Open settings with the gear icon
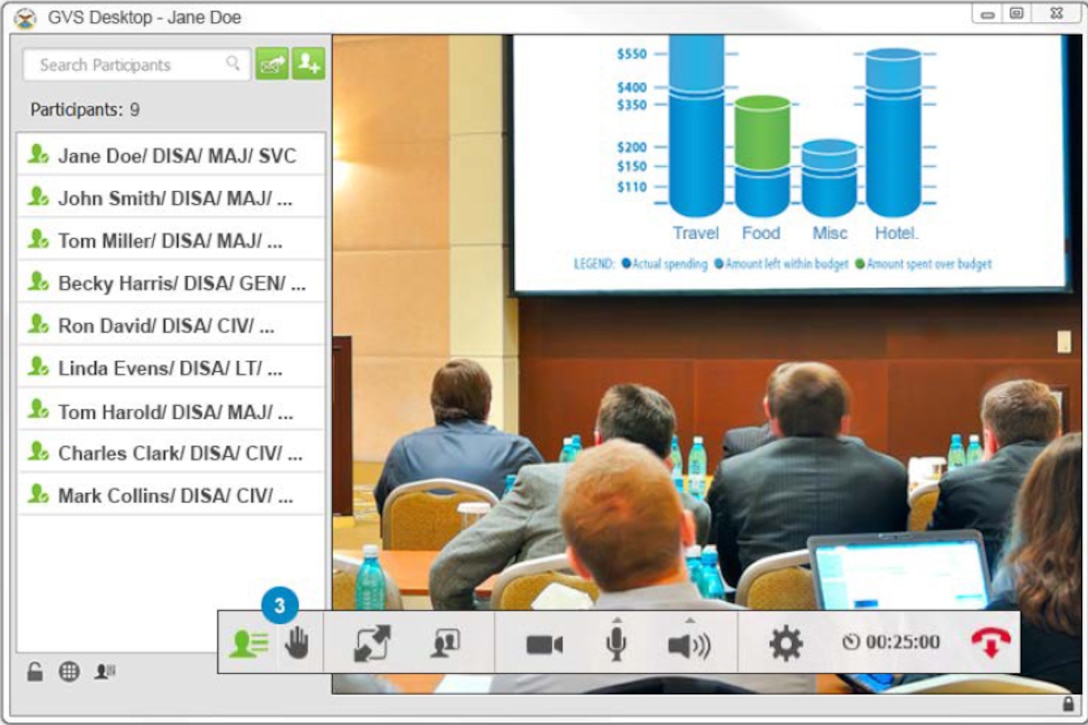Viewport: 1088px width, 725px height. point(786,644)
